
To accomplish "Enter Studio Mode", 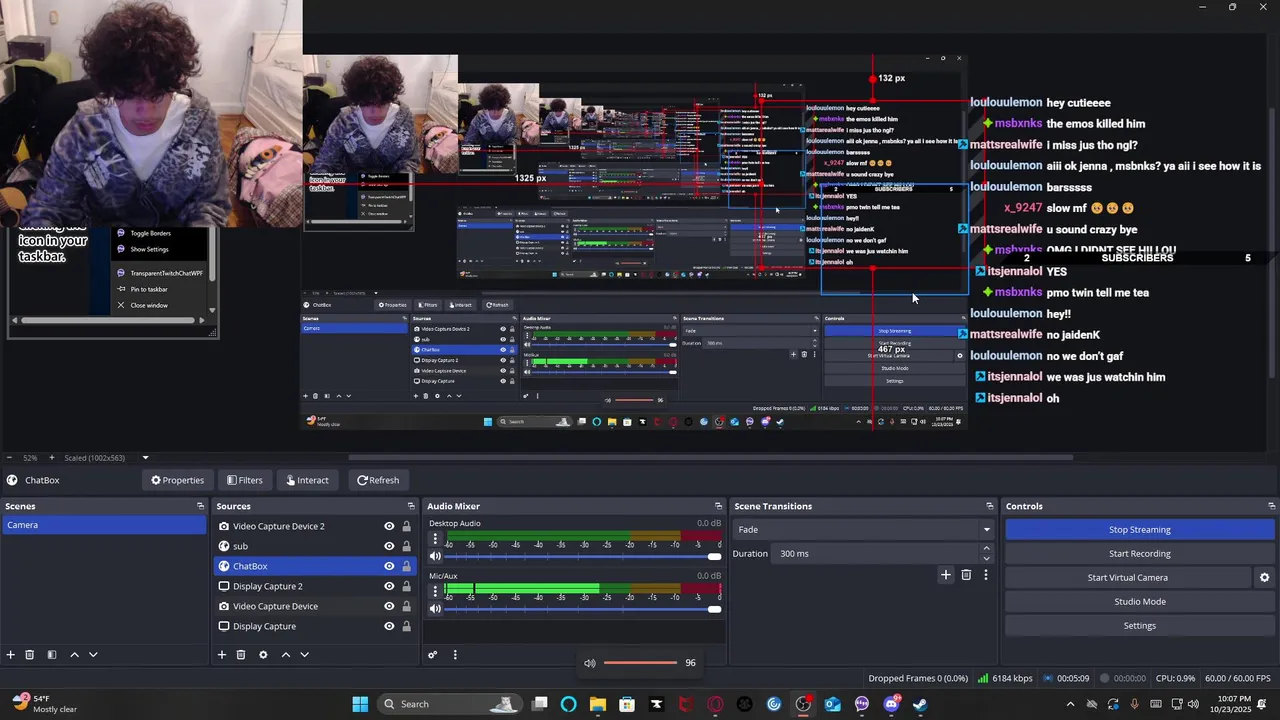I will point(1140,602).
